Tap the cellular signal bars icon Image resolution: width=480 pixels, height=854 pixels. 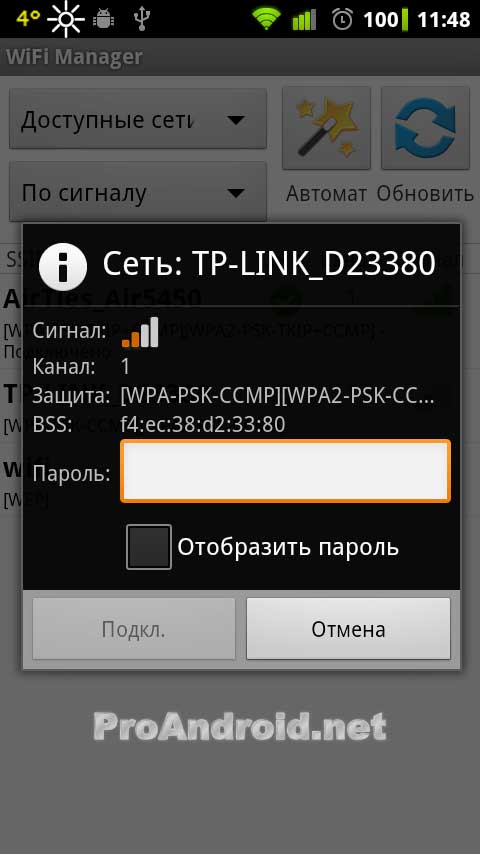pyautogui.click(x=304, y=20)
